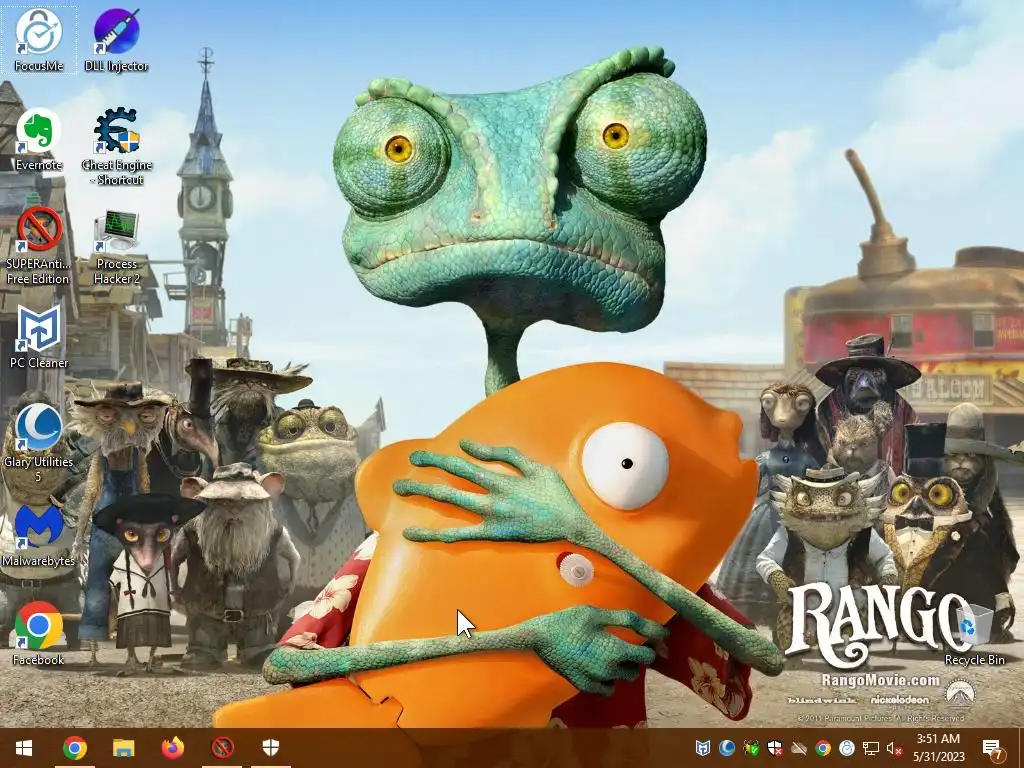Select SUPERAntiSpyware Free Edition desktop icon
Viewport: 1024px width, 768px height.
click(39, 245)
